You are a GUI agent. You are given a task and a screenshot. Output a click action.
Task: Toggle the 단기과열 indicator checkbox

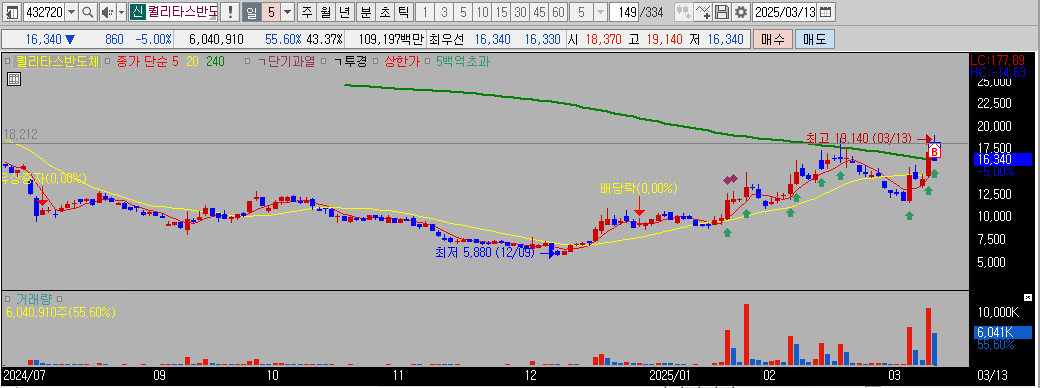tap(247, 61)
